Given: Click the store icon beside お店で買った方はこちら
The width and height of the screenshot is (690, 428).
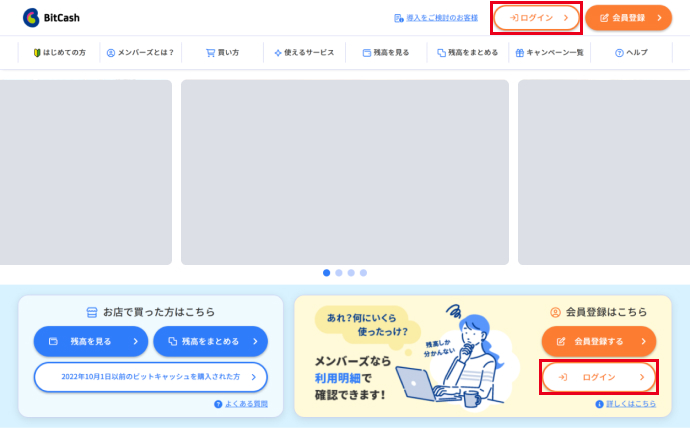Looking at the screenshot, I should (92, 312).
